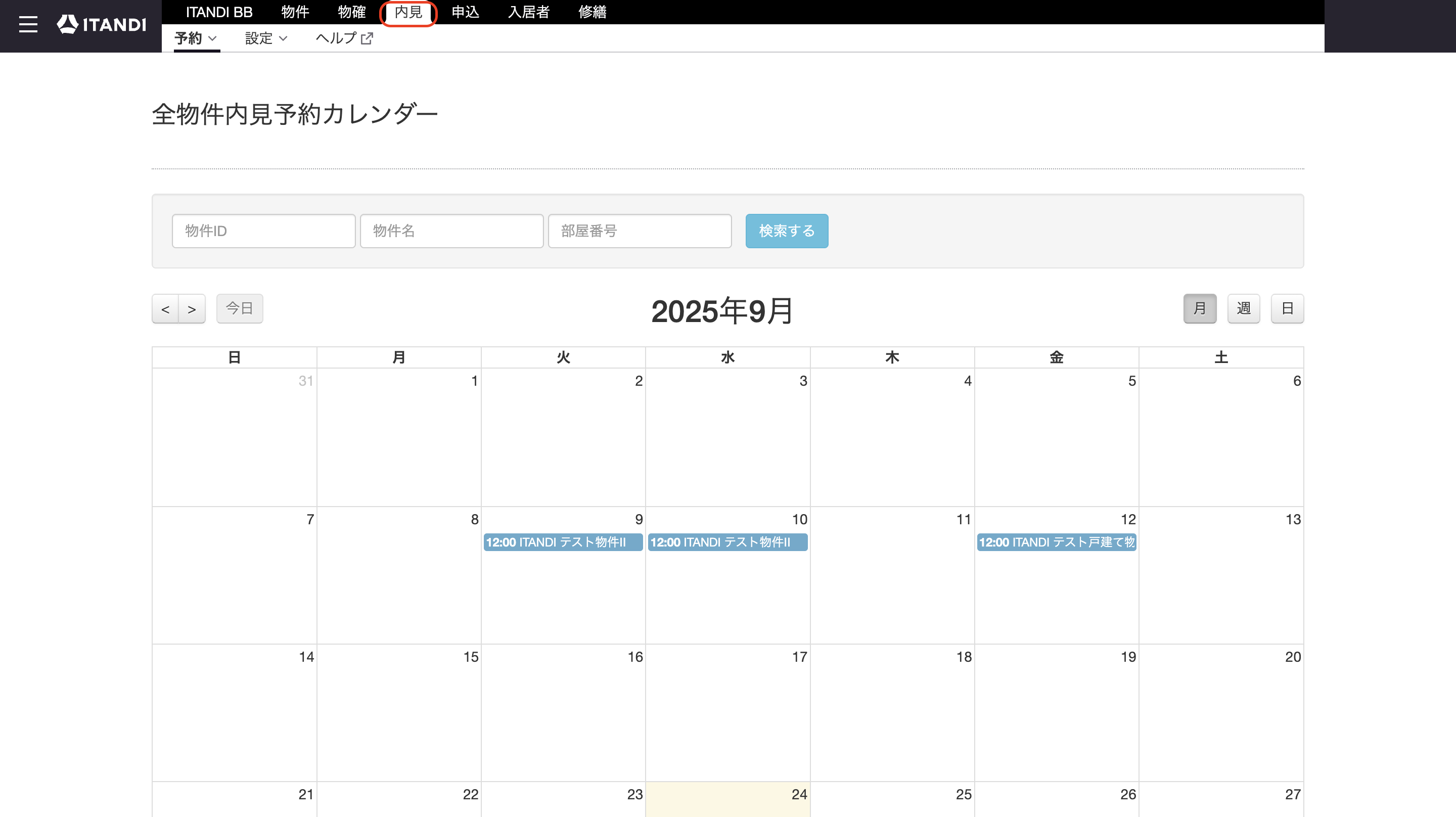1456x817 pixels.
Task: Select date 18 in the calendar
Action: 964,657
